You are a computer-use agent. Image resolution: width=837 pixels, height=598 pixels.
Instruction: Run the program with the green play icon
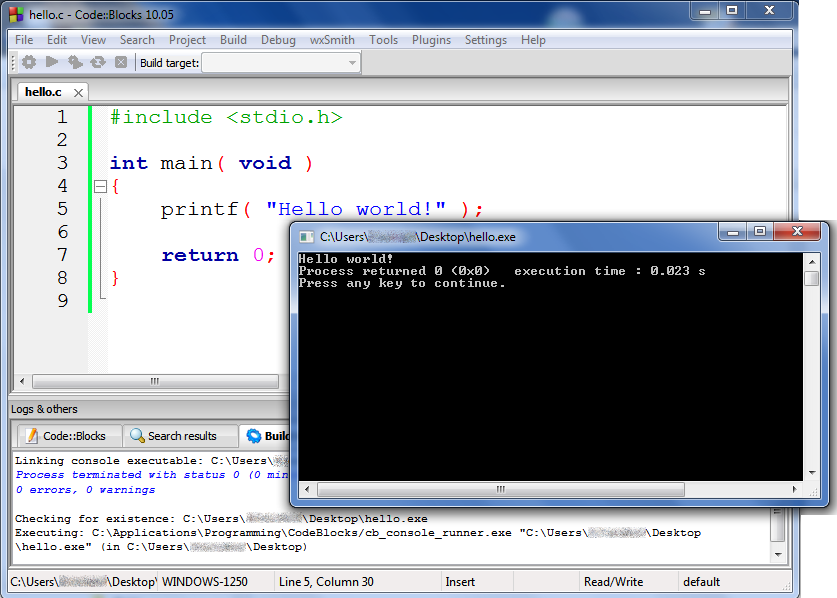click(51, 62)
